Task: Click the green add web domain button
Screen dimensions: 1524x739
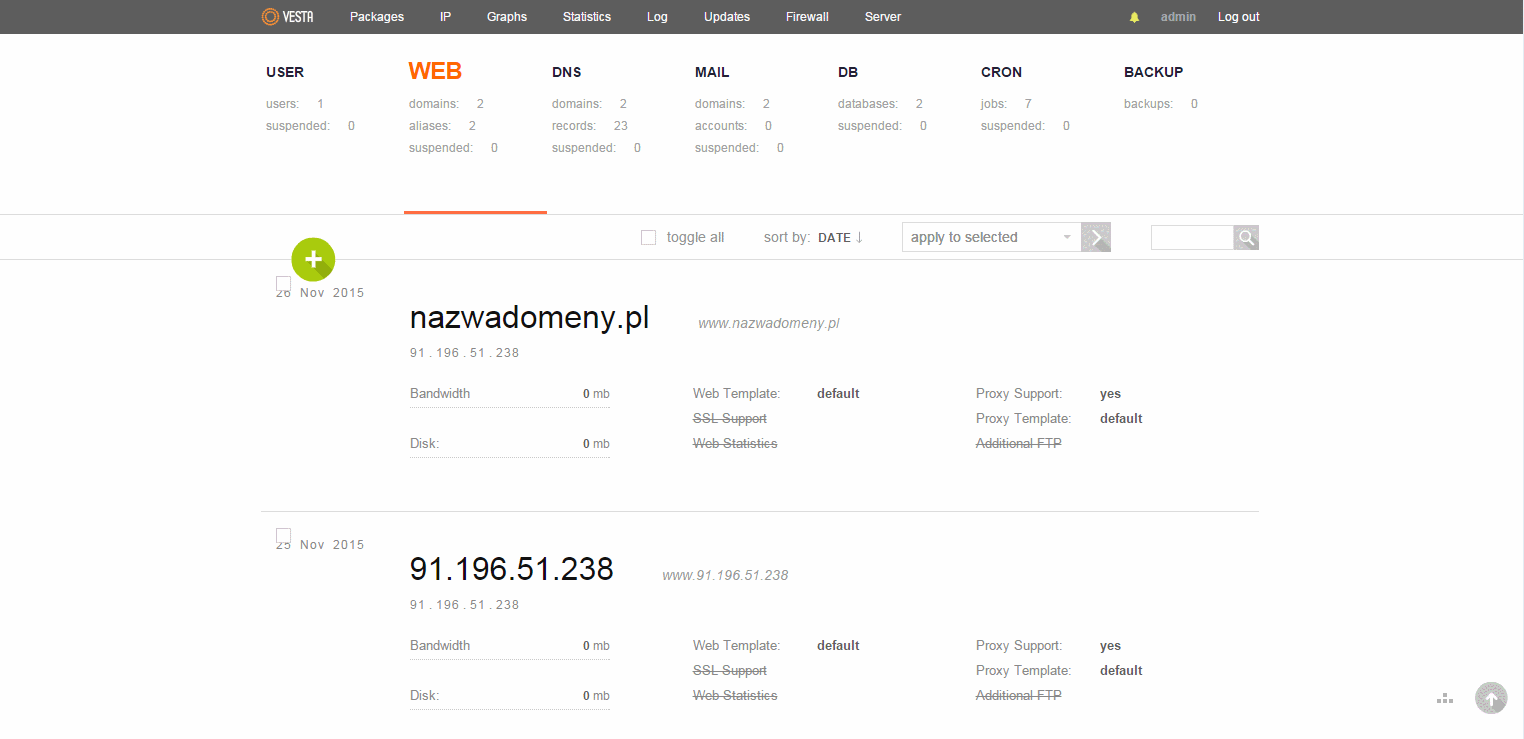Action: (313, 260)
